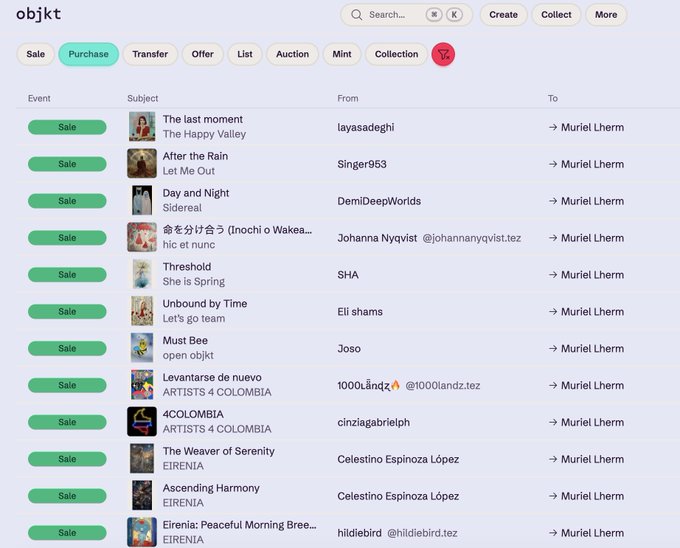Click the To column header
680x548 pixels.
(552, 98)
